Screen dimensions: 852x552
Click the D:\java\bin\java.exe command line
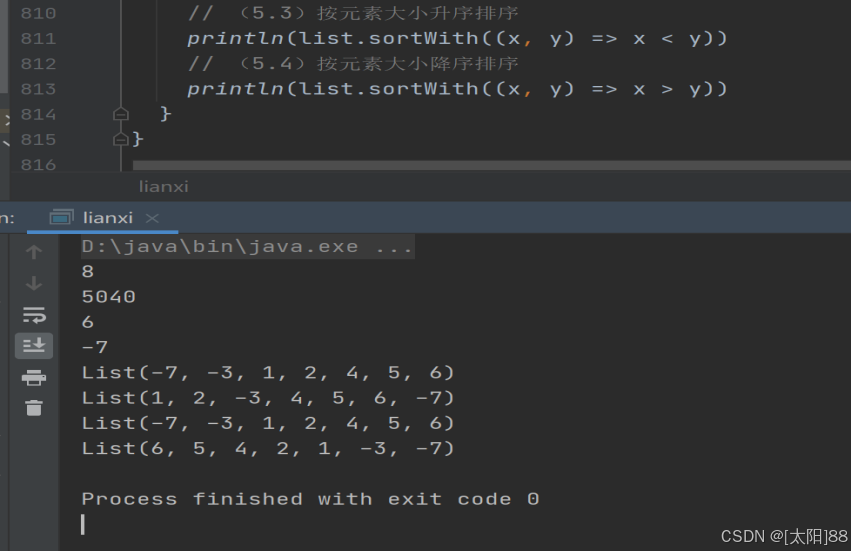(247, 247)
